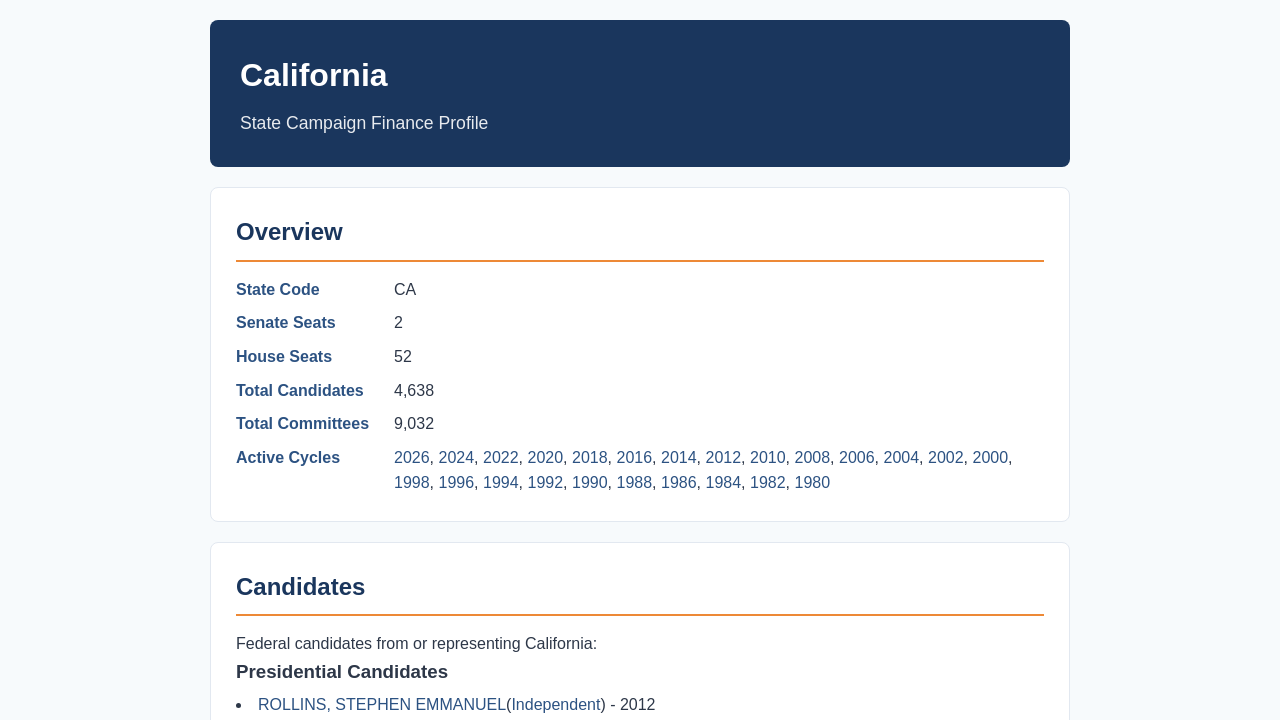Go to the 1992 cycle

pos(545,483)
